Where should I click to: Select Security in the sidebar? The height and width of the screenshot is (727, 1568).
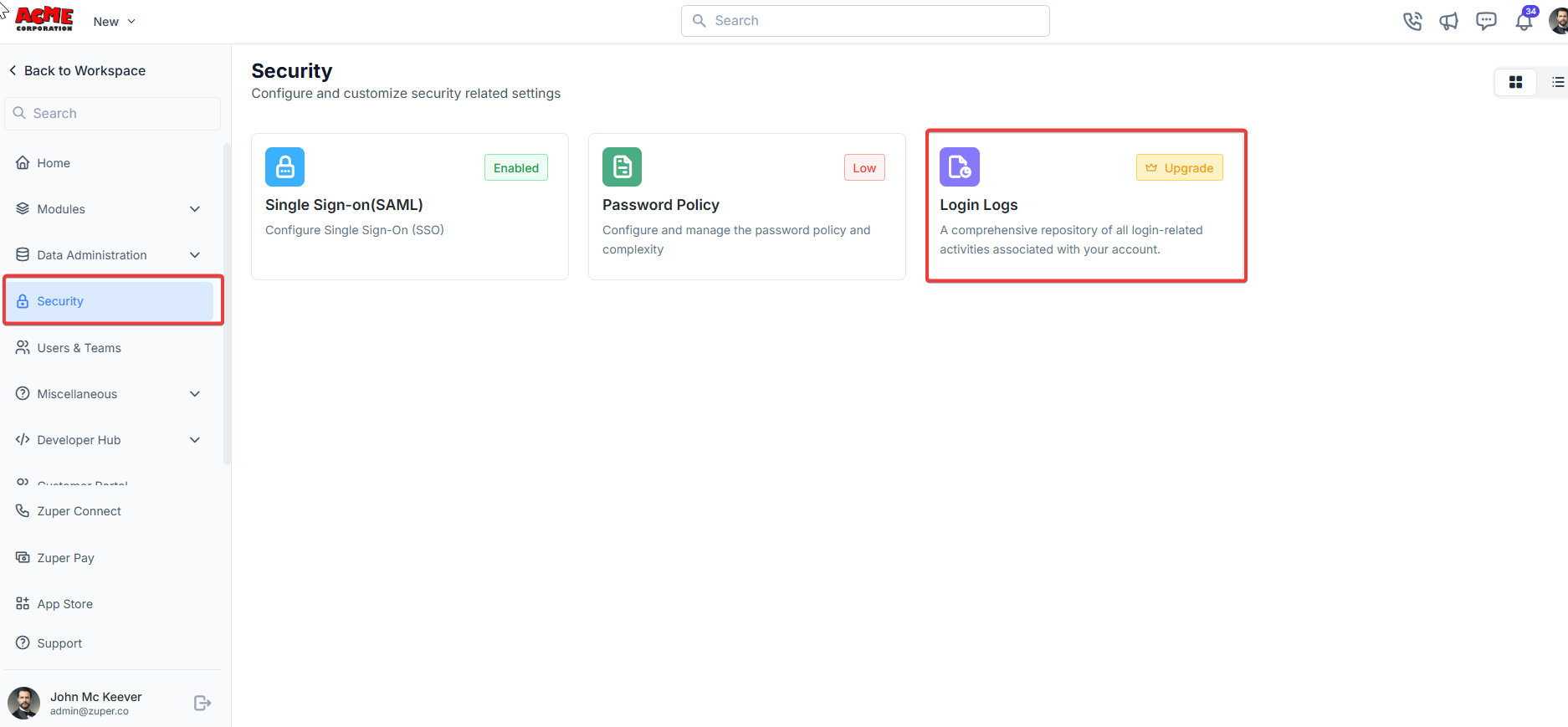(x=109, y=301)
